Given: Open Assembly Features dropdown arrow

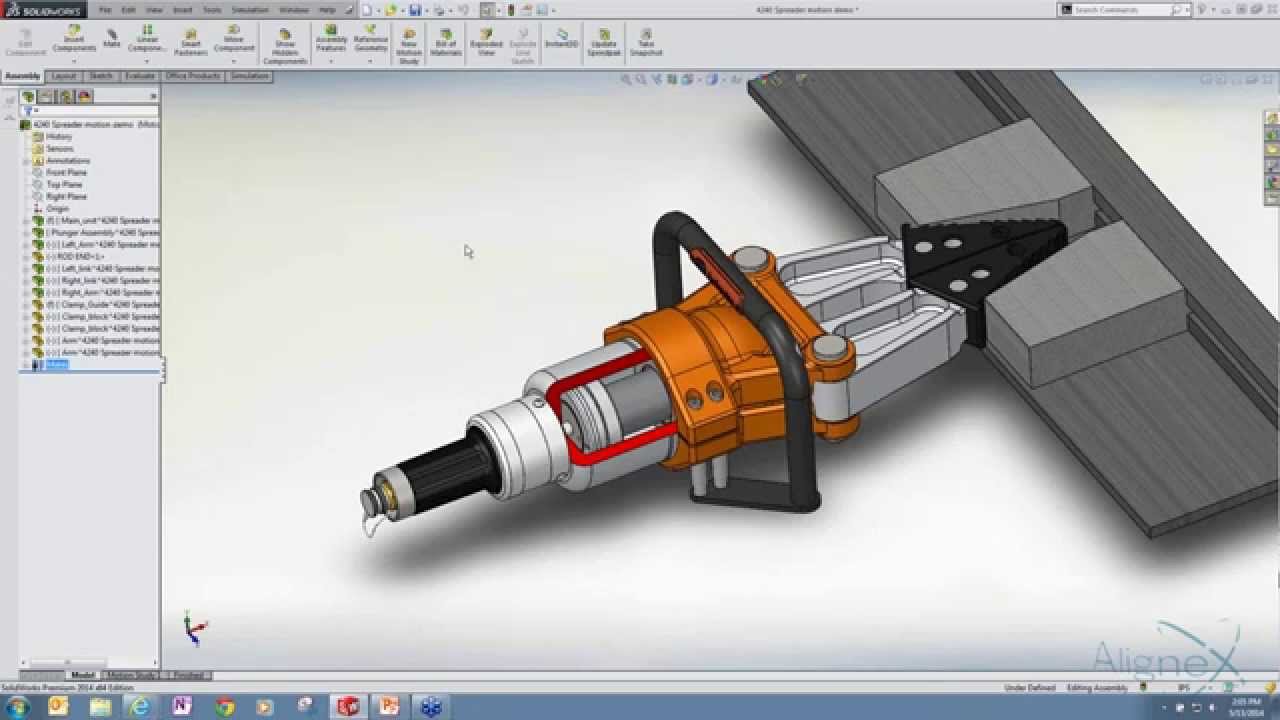Looking at the screenshot, I should pyautogui.click(x=331, y=61).
